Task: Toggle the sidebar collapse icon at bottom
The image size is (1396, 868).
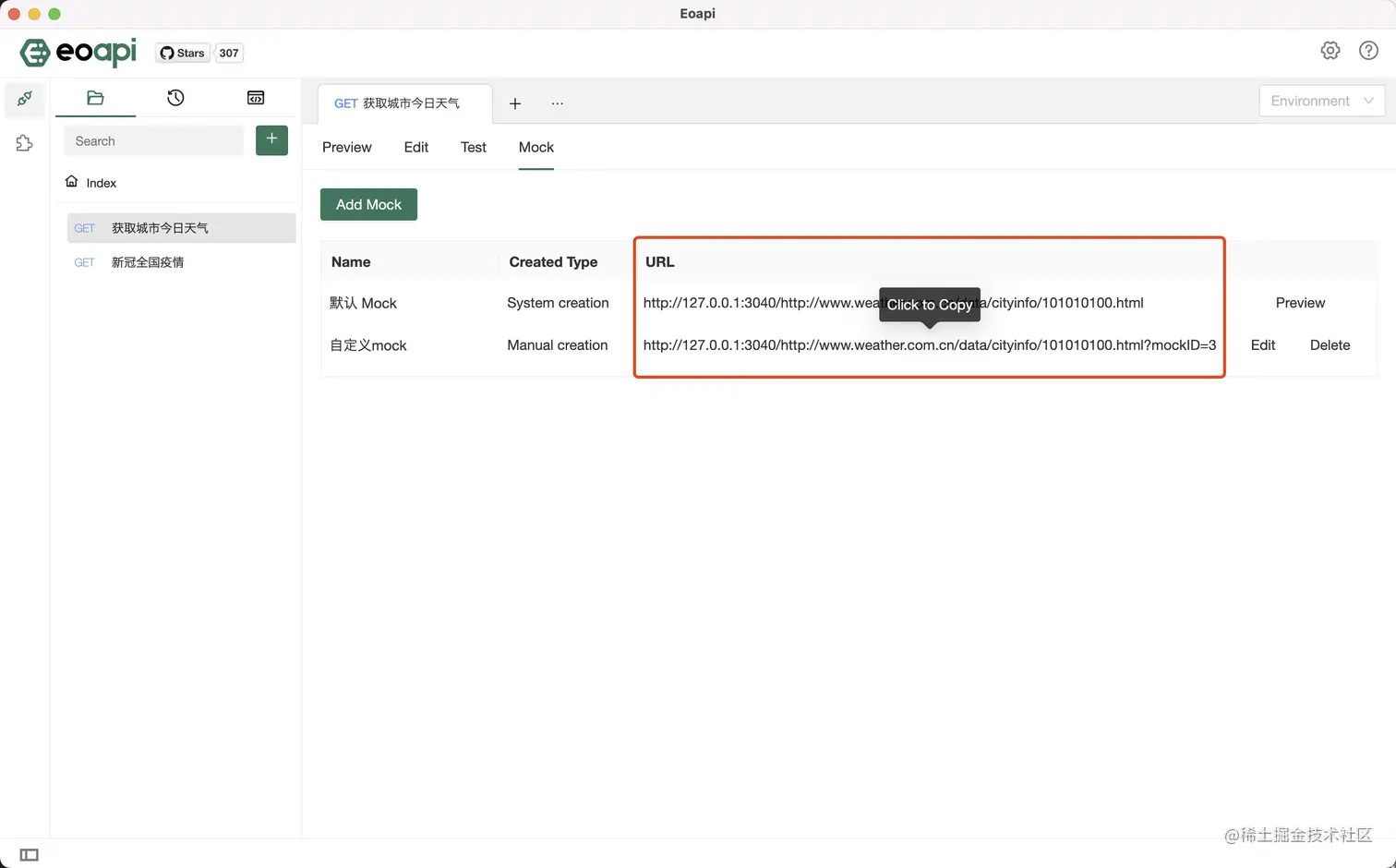Action: click(30, 855)
